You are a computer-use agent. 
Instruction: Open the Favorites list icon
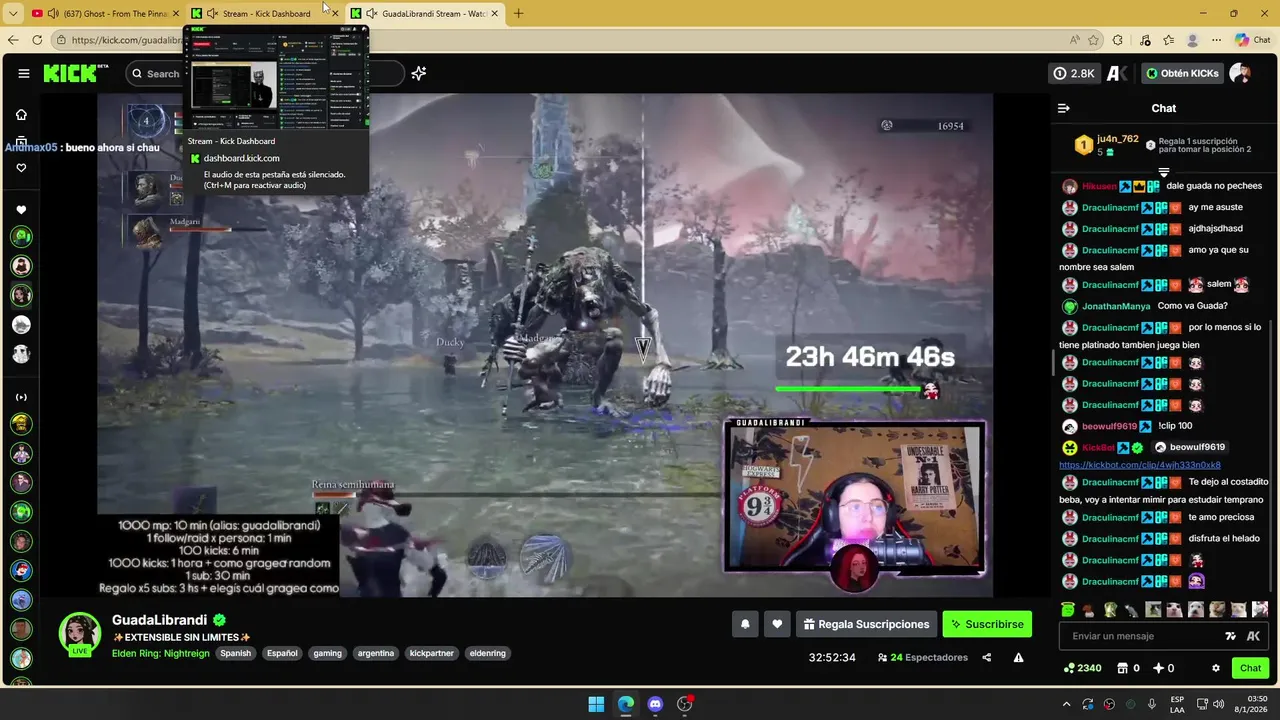point(1168,40)
